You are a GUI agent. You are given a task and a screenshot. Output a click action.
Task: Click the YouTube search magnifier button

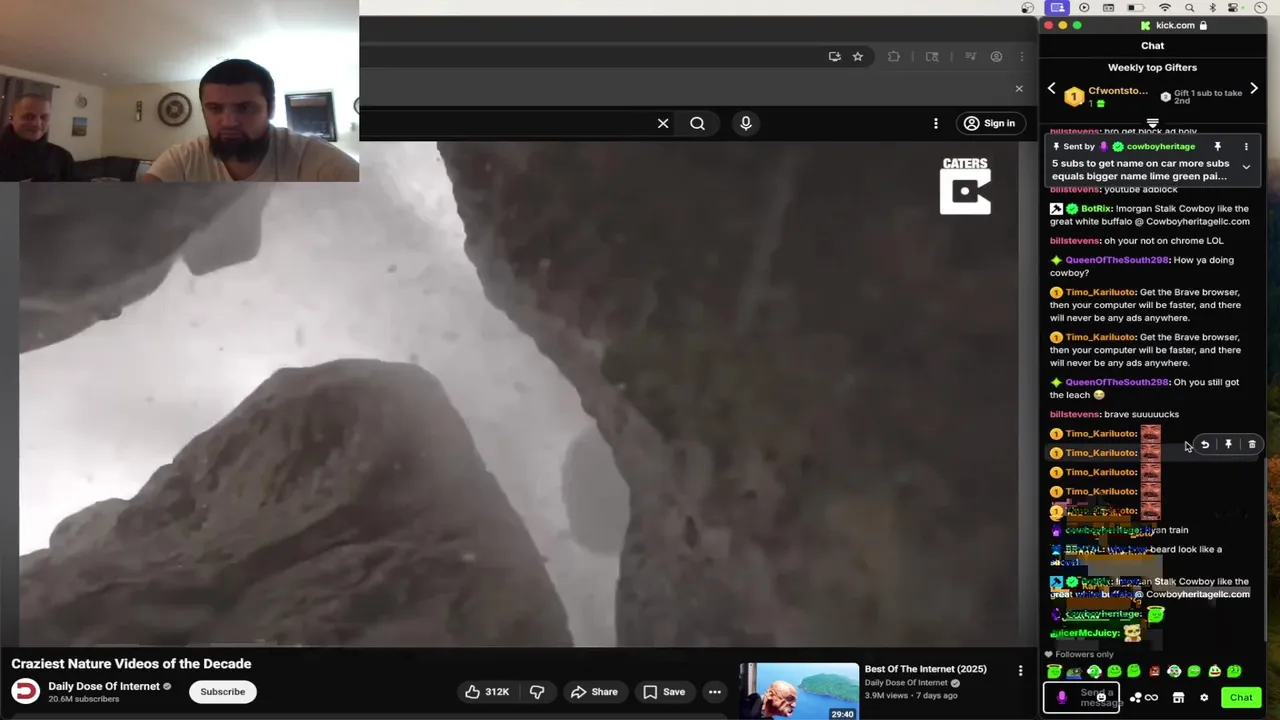point(697,123)
